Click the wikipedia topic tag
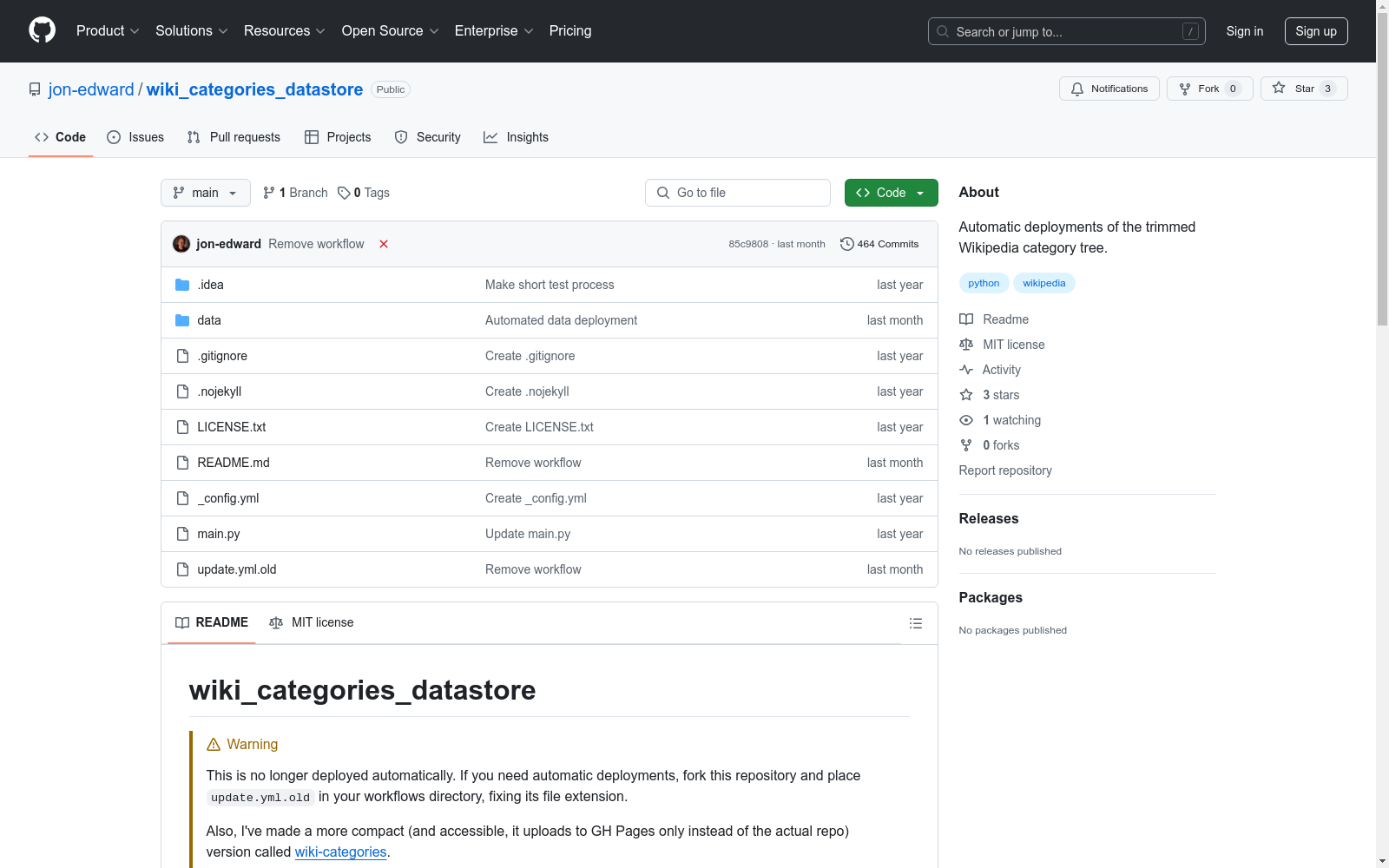 [x=1044, y=283]
